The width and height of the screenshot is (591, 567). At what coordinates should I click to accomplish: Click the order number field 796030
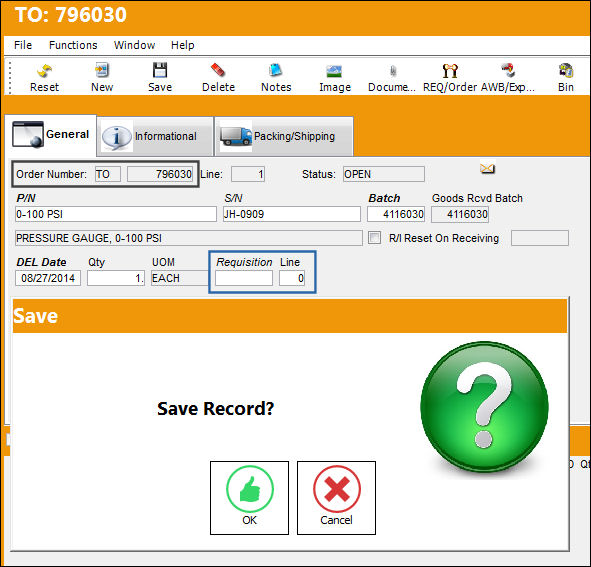[160, 174]
